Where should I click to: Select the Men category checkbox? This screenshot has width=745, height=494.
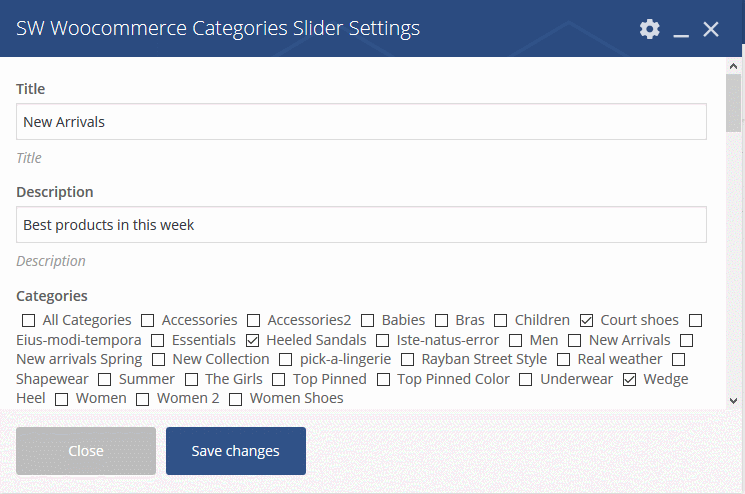click(516, 341)
